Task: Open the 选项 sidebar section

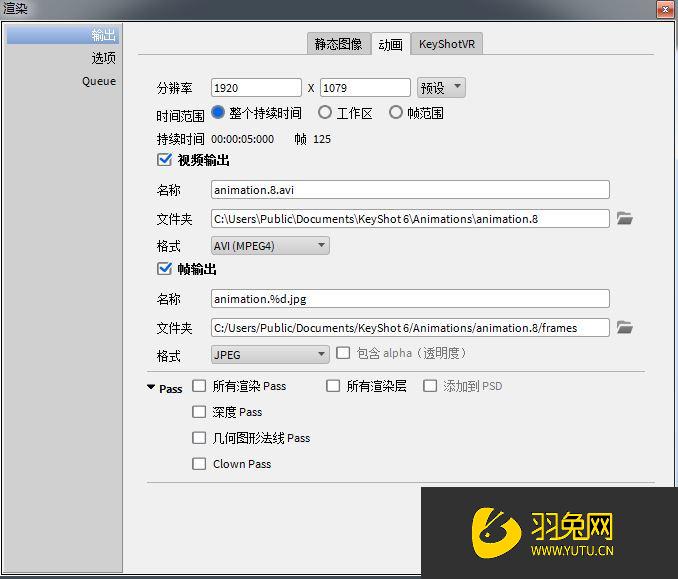Action: pyautogui.click(x=104, y=58)
